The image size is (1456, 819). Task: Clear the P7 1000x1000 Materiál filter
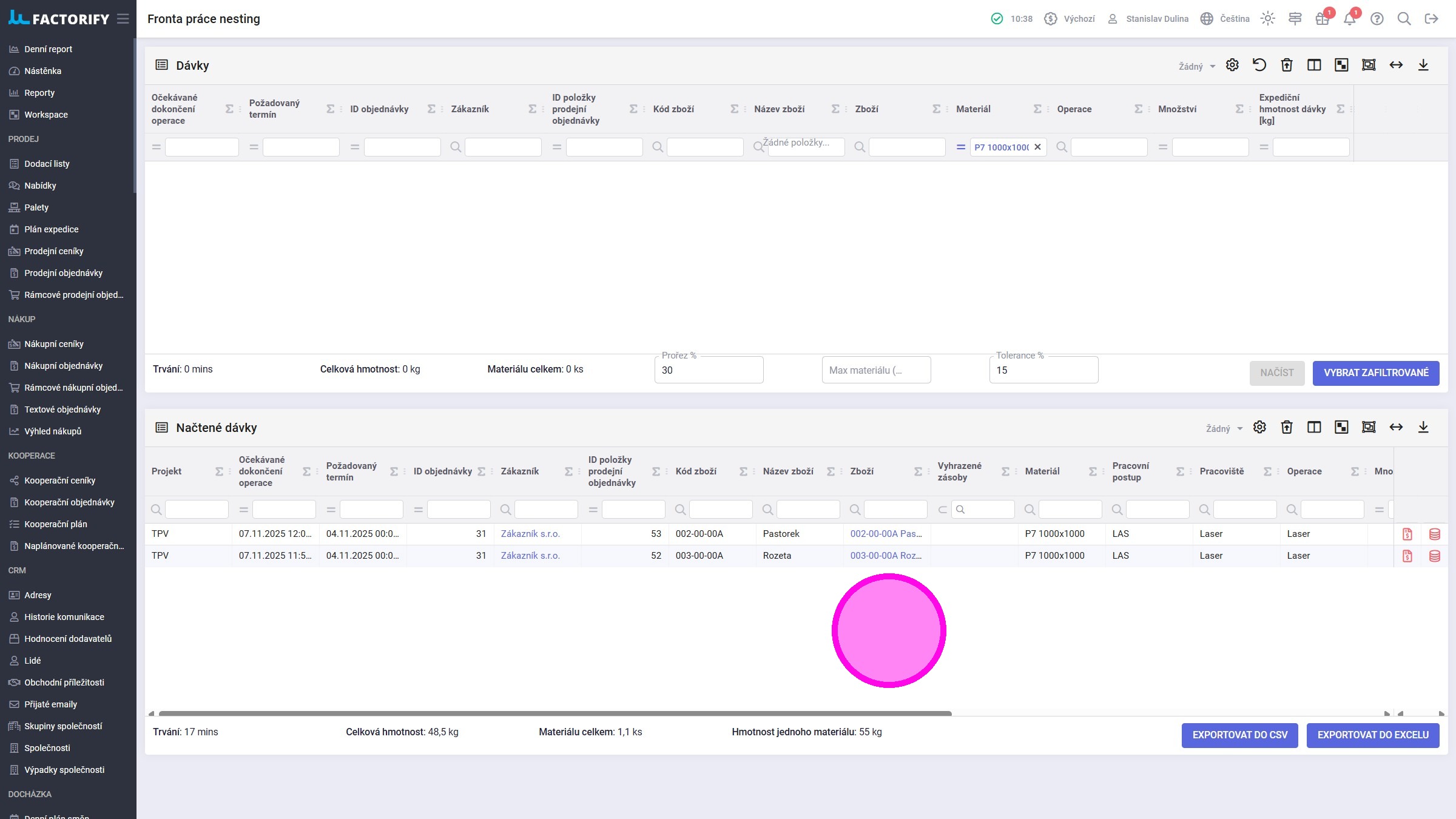(x=1037, y=147)
